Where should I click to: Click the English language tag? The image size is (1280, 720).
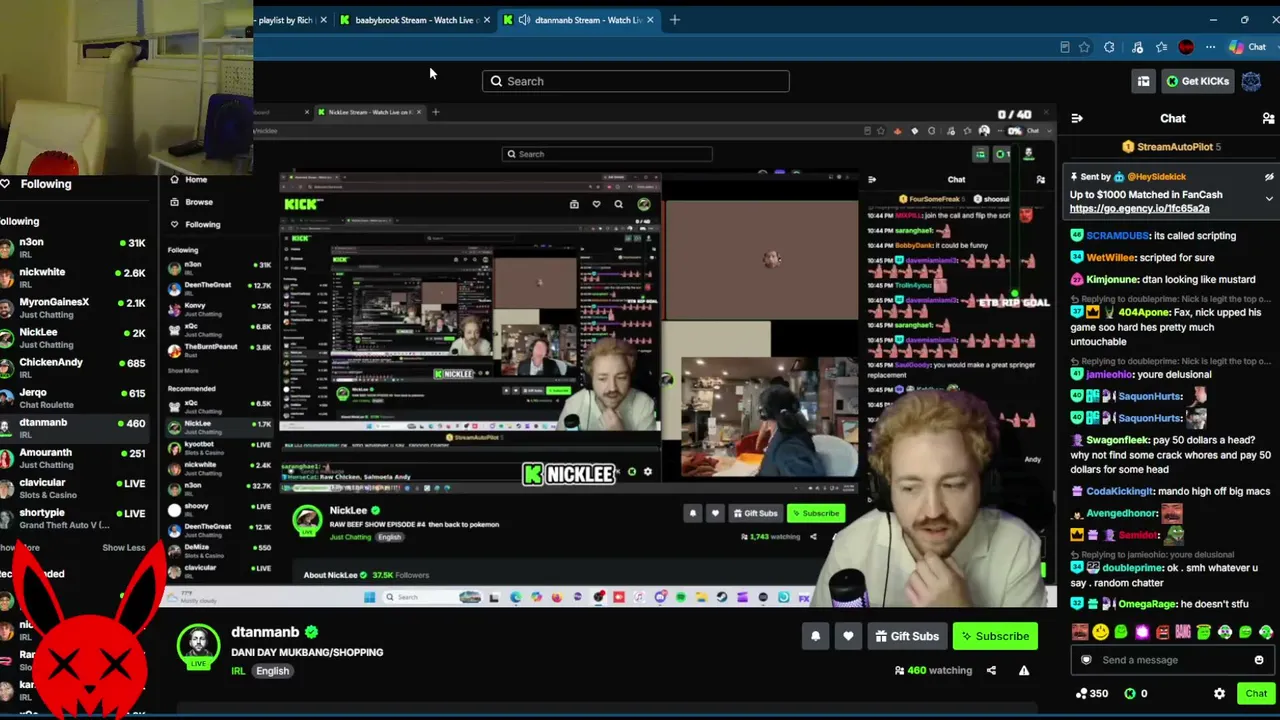[x=272, y=671]
